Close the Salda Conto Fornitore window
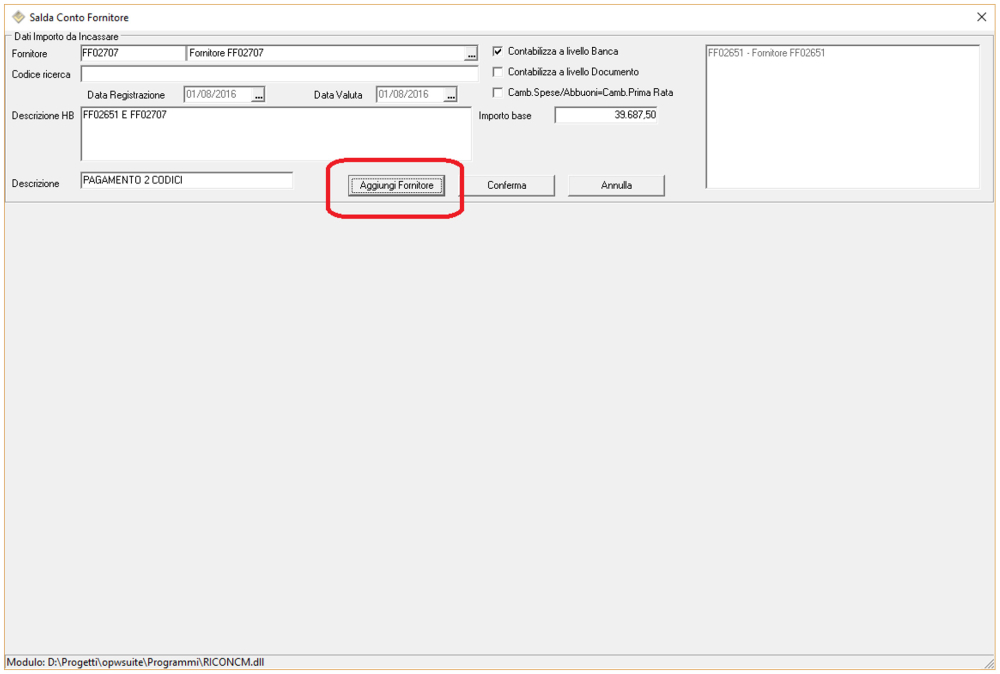Viewport: 1000px width, 674px height. click(980, 17)
